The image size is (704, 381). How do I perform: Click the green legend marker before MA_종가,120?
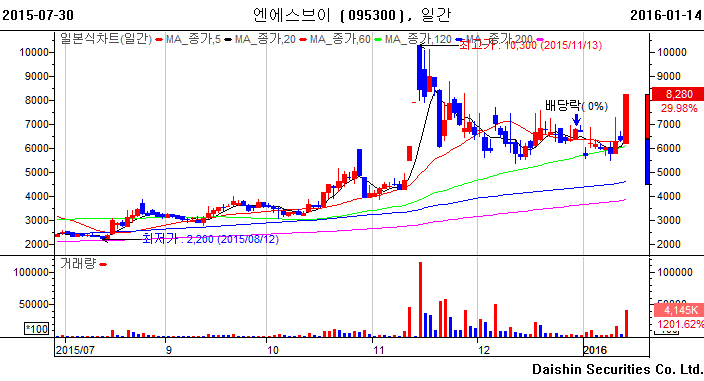pos(378,40)
